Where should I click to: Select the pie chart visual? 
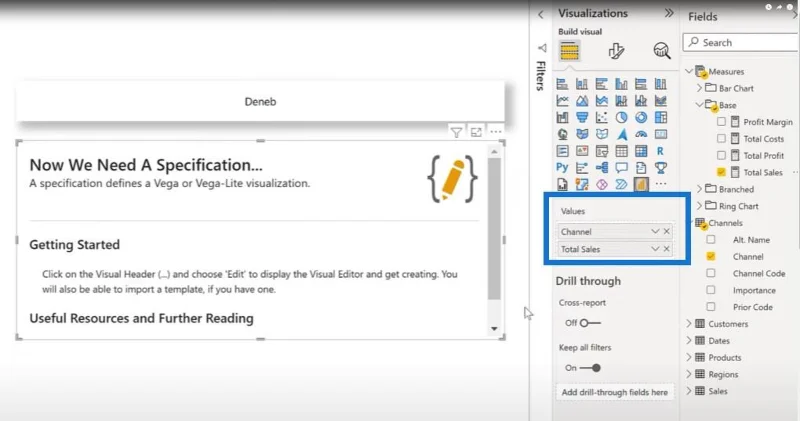point(621,117)
